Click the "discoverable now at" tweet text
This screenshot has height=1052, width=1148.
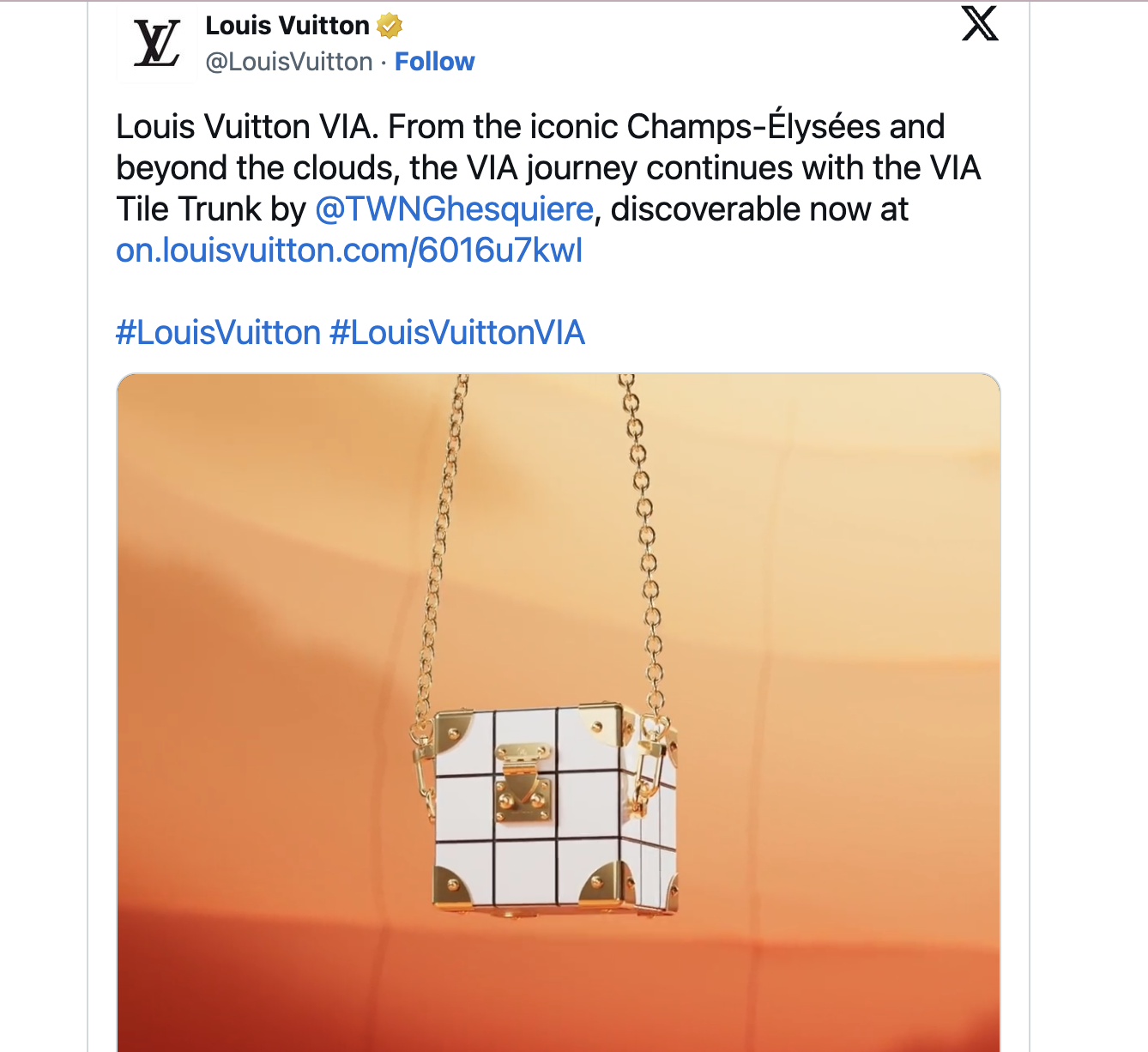[758, 209]
